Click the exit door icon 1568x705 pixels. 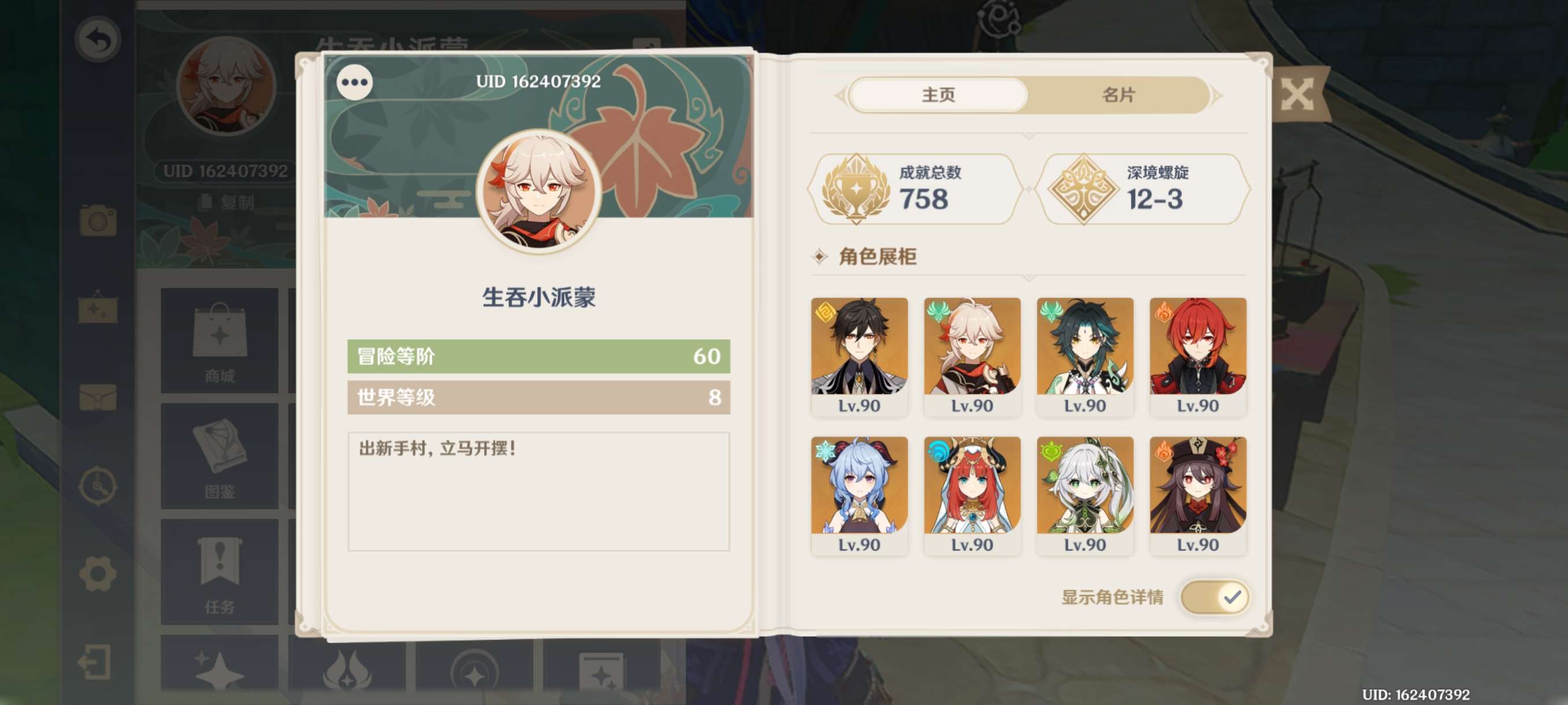(x=95, y=662)
